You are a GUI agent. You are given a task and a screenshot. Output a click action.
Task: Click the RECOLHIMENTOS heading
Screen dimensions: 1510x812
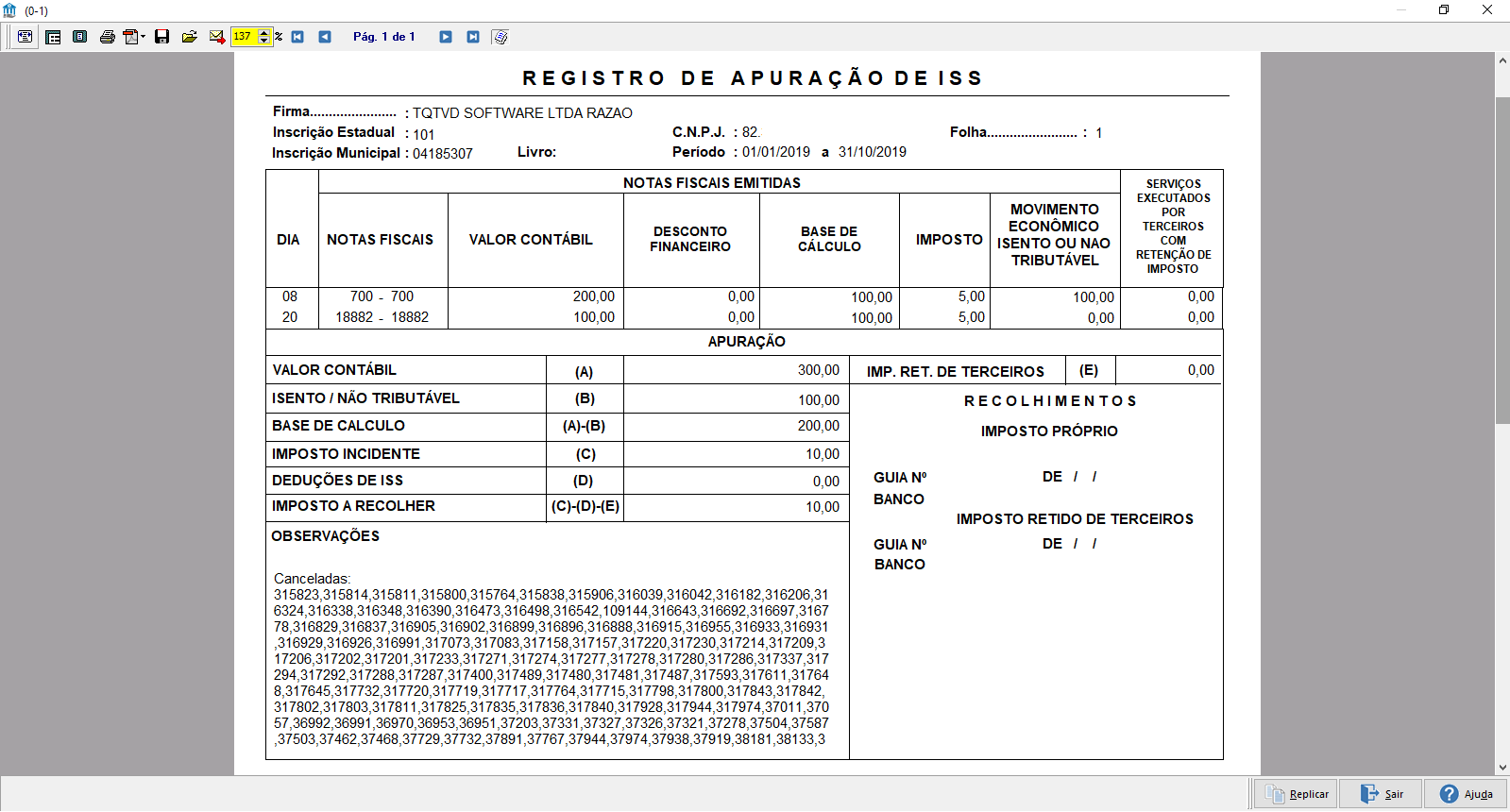[1050, 401]
